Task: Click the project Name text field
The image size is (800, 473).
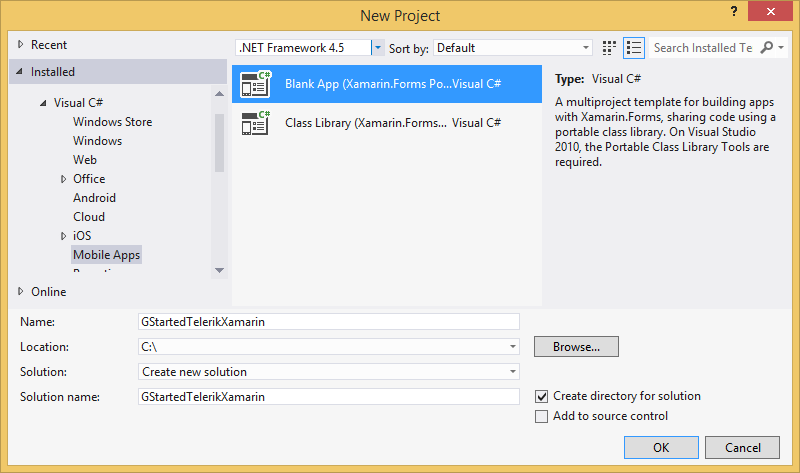Action: (329, 322)
